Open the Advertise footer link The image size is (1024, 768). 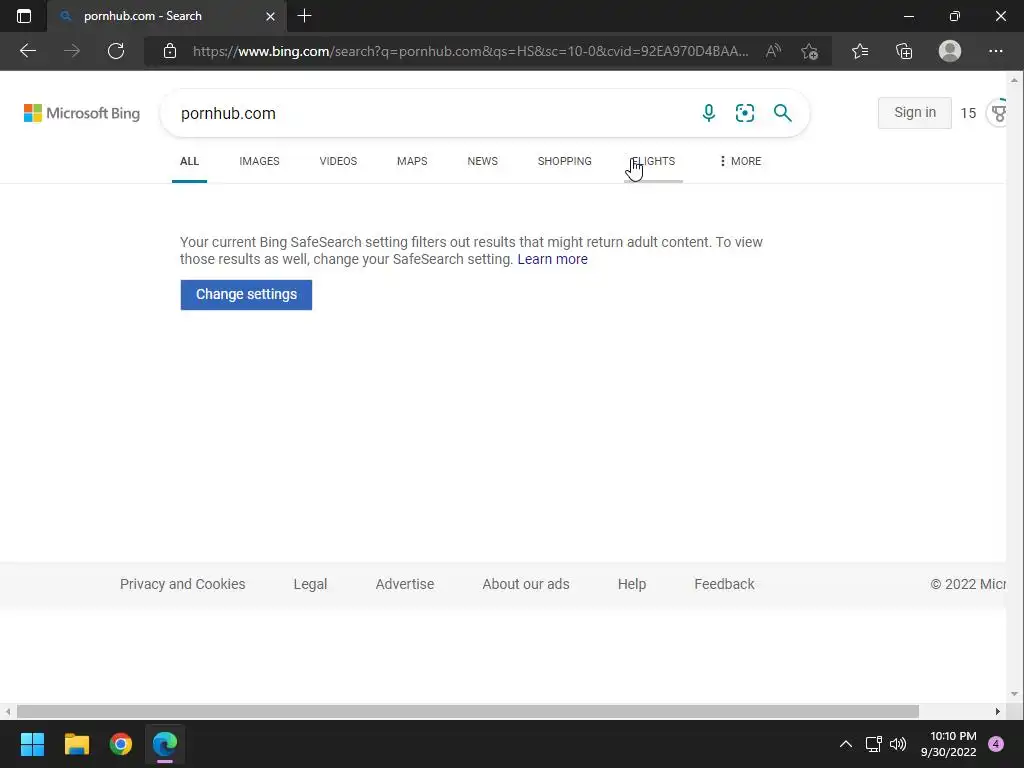(405, 584)
